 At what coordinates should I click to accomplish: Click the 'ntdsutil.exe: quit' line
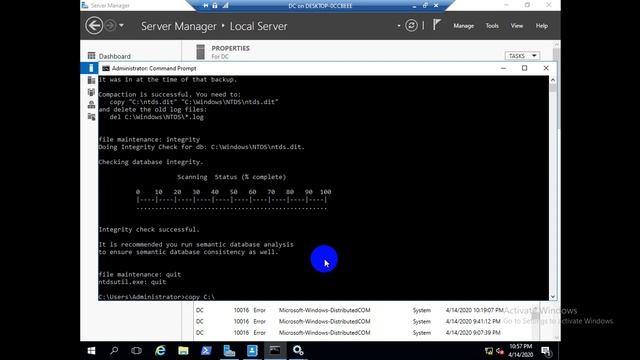[132, 282]
